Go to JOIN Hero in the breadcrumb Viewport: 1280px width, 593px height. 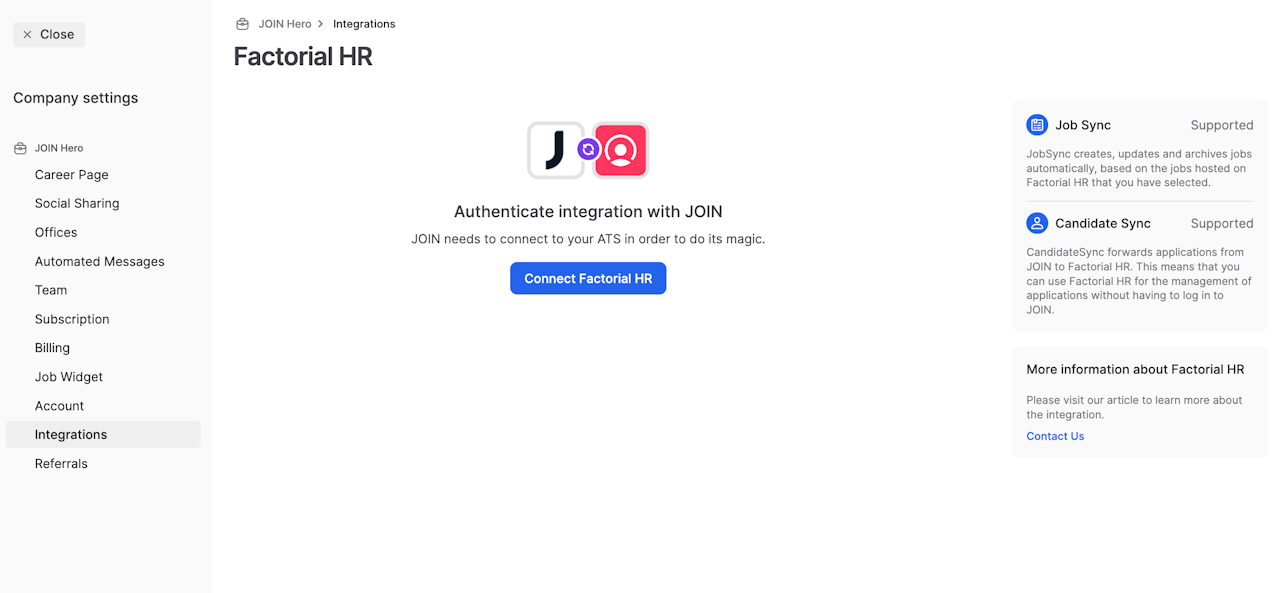(x=285, y=24)
